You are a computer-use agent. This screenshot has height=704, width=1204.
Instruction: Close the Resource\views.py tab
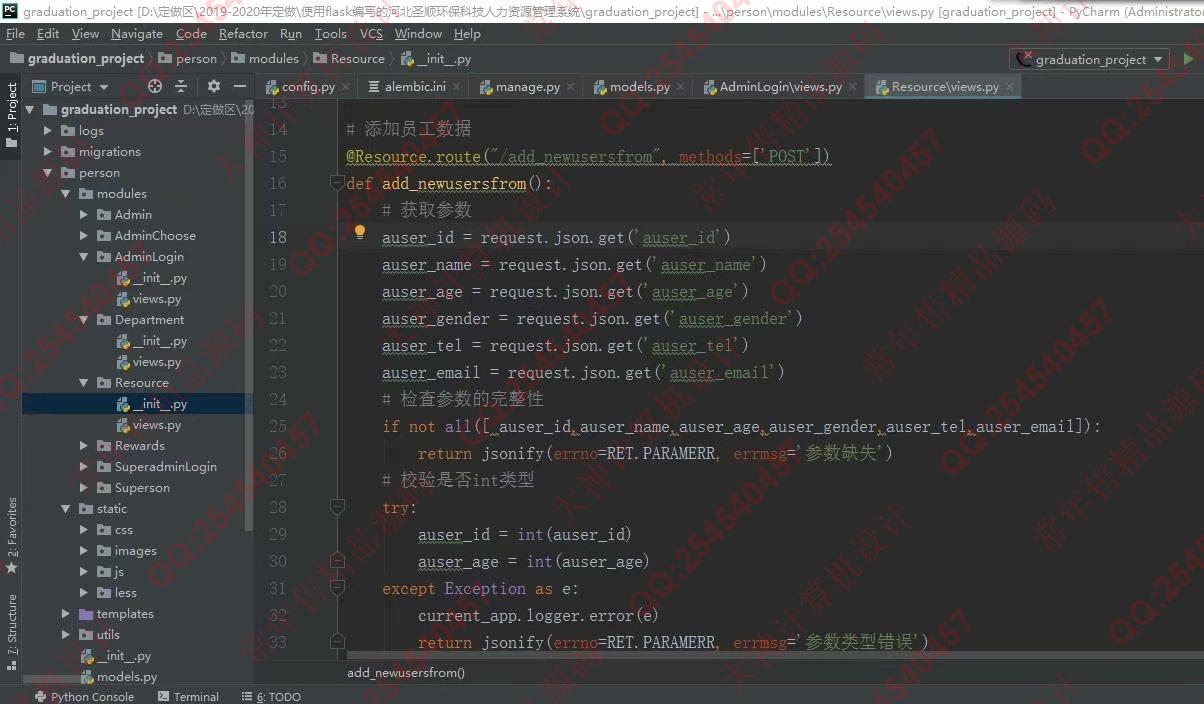[x=1010, y=87]
